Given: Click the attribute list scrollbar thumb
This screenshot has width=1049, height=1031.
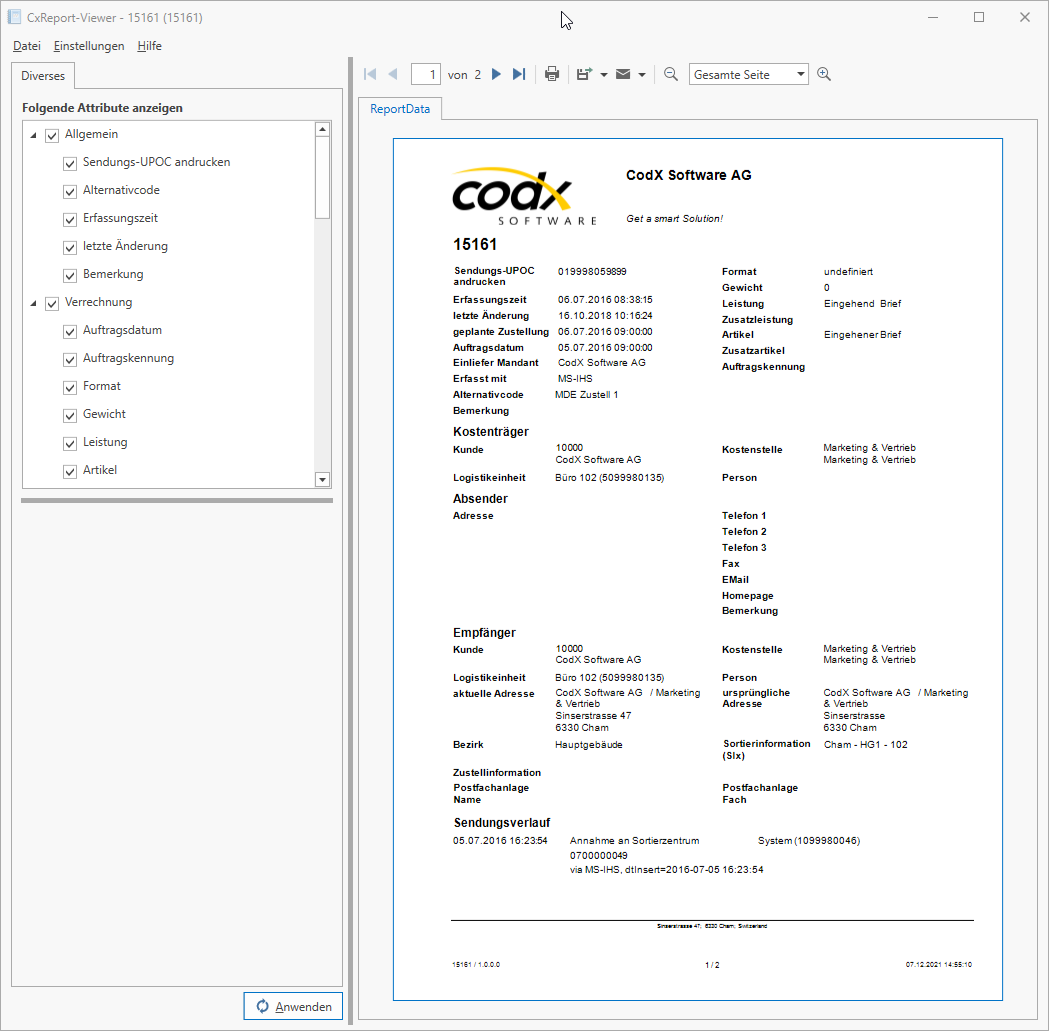Looking at the screenshot, I should point(322,178).
